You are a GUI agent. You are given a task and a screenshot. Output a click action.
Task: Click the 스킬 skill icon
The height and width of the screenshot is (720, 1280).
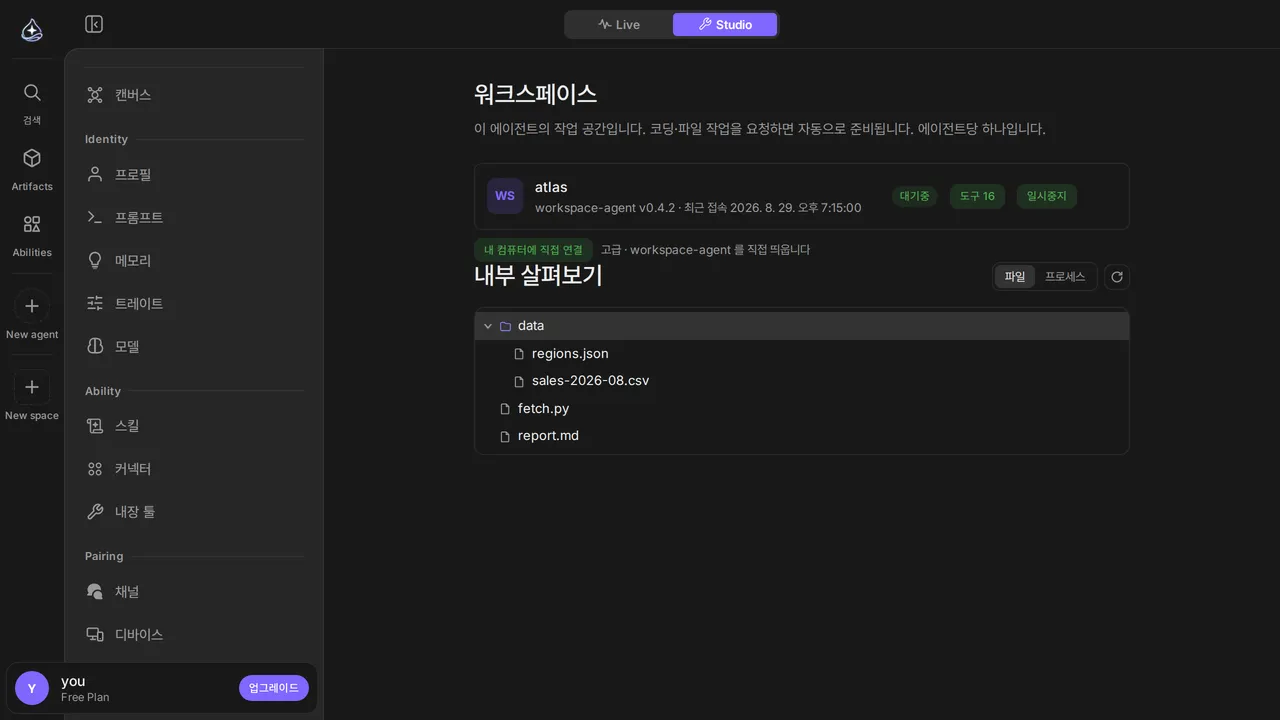coord(95,426)
